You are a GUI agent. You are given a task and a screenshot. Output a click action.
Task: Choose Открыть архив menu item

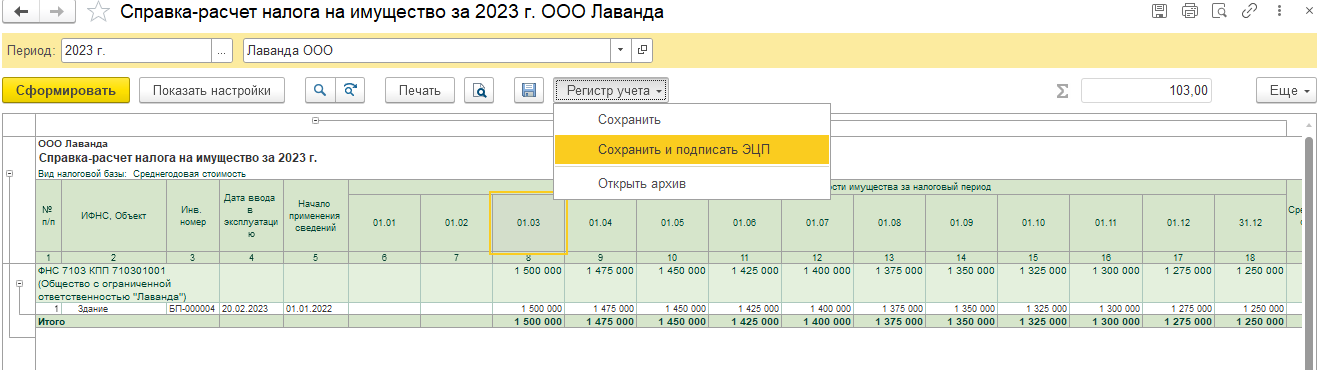[692, 184]
